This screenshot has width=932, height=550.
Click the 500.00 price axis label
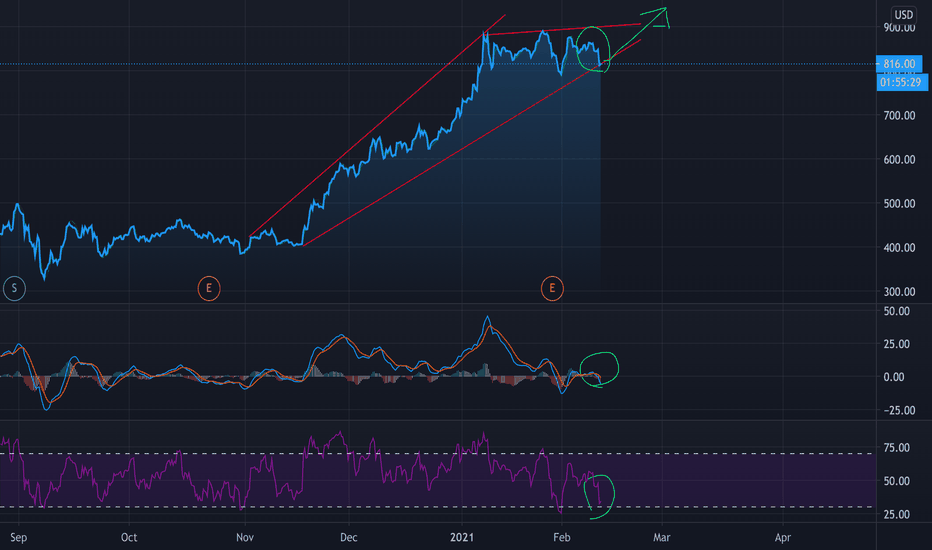pyautogui.click(x=899, y=203)
